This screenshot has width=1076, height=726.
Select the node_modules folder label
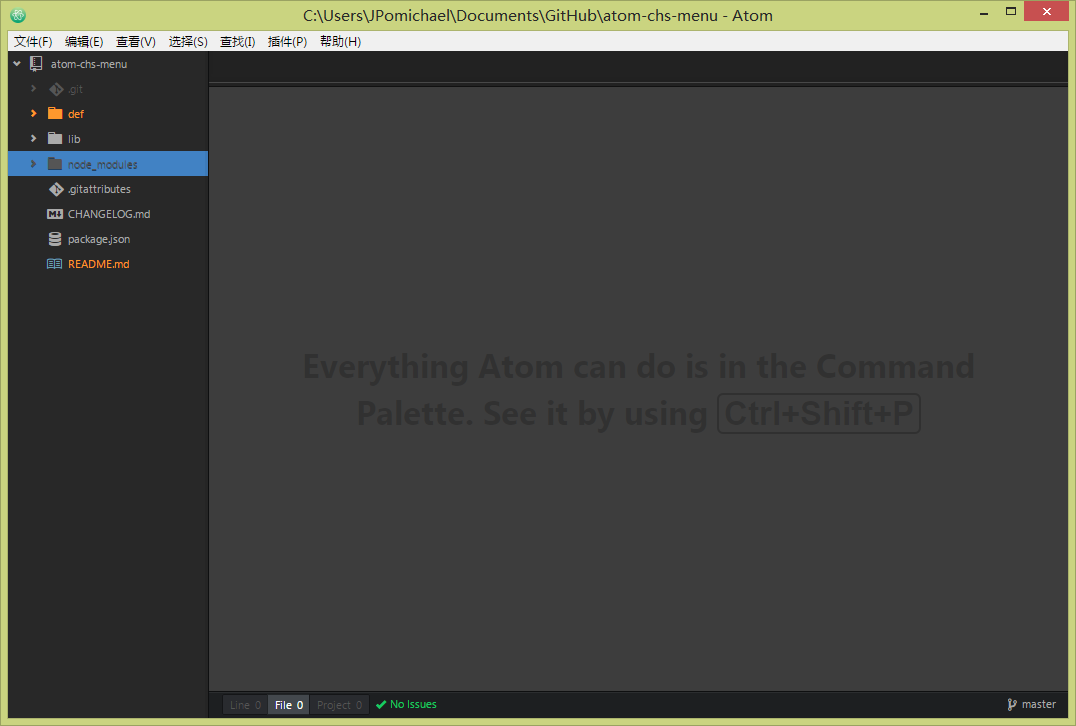(x=102, y=165)
